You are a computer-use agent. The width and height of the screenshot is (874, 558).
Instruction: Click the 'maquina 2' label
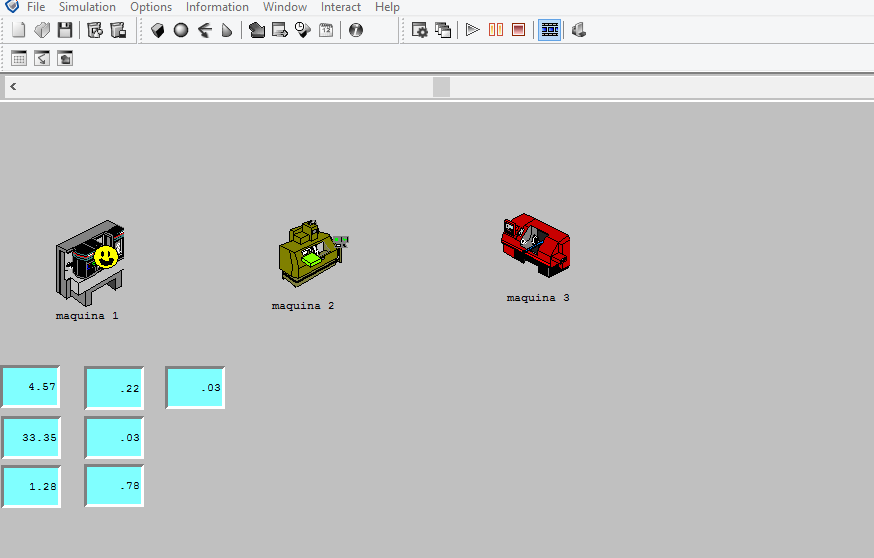coord(303,305)
